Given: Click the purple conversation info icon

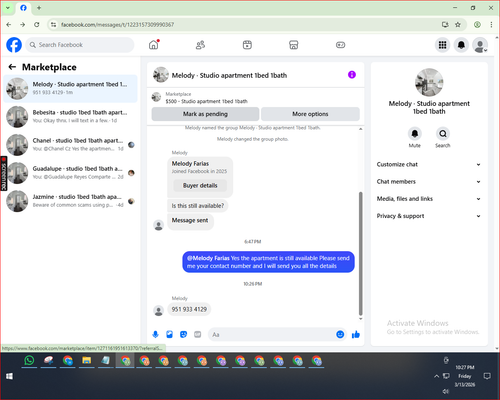Looking at the screenshot, I should coord(352,75).
